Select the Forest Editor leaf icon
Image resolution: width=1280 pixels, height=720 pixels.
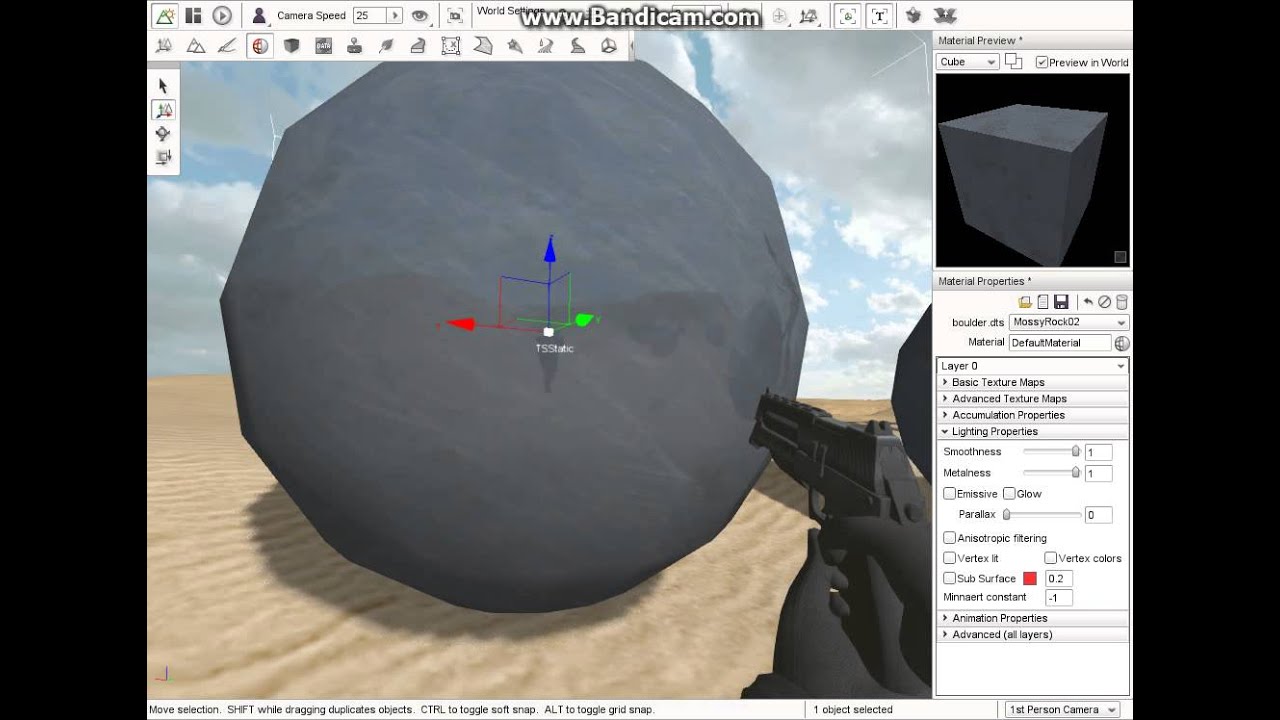386,45
